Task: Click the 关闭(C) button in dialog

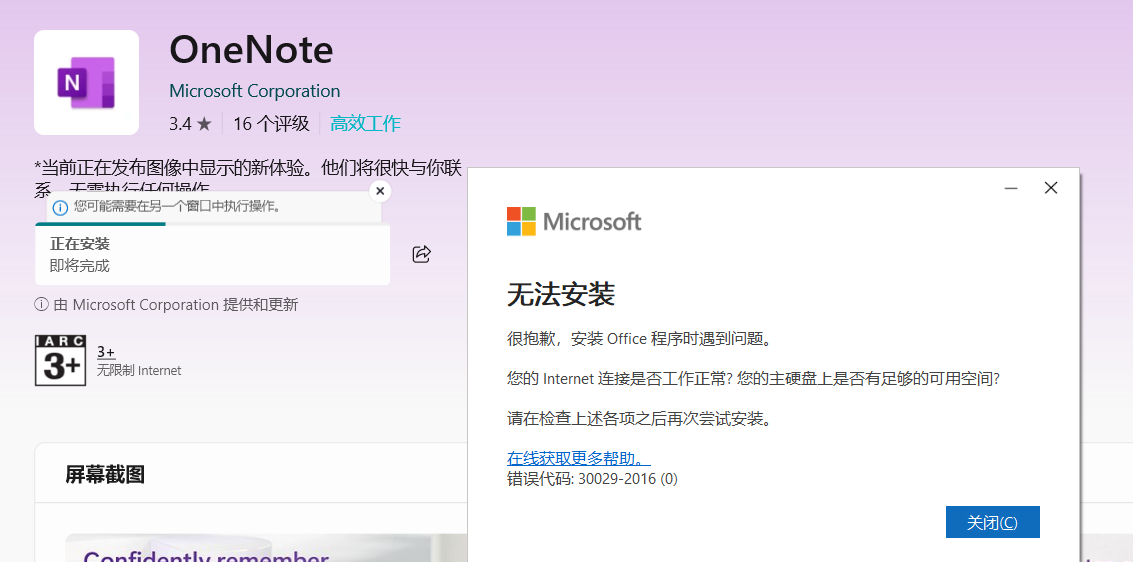Action: (x=992, y=522)
